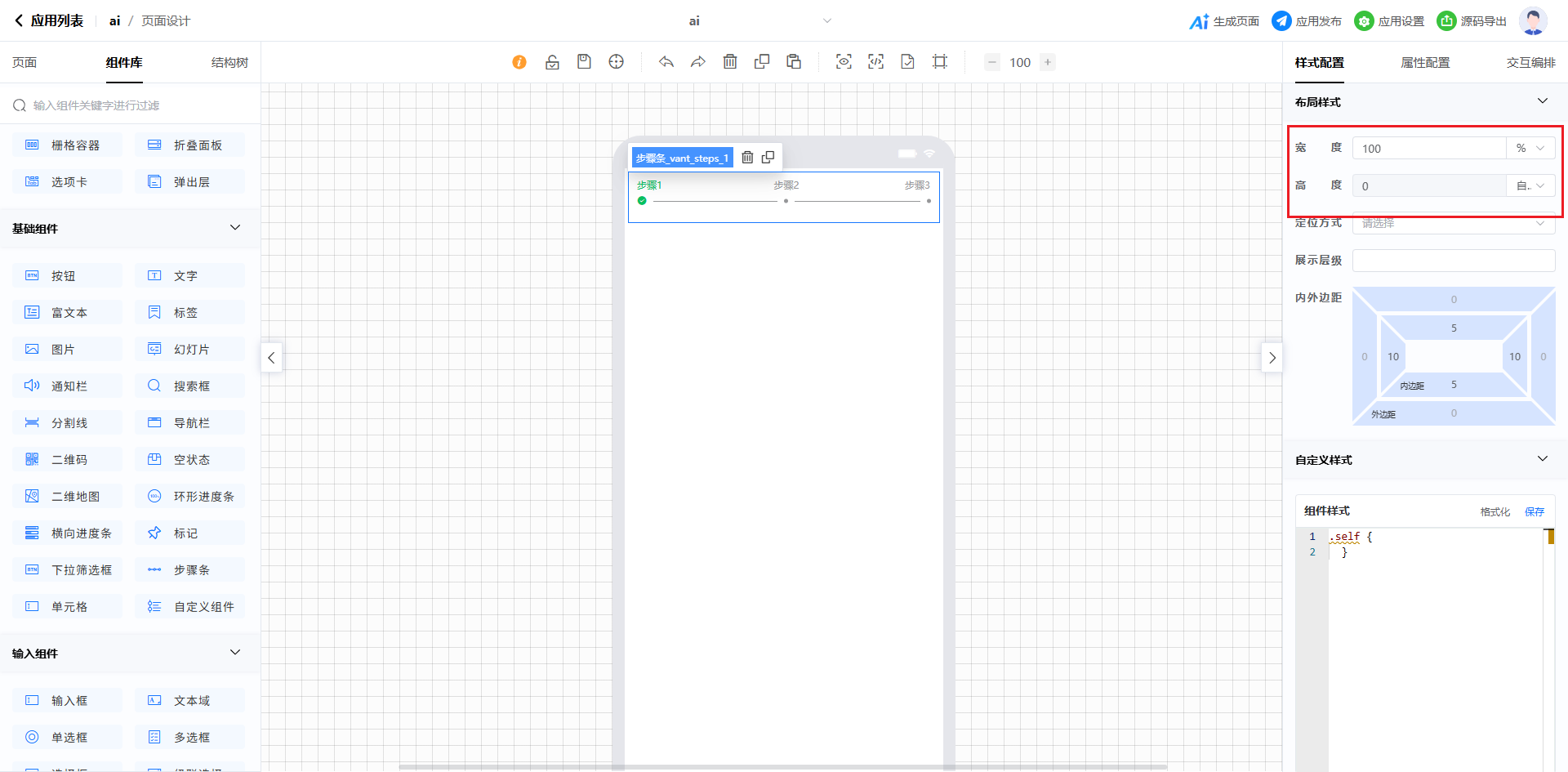Click the trash icon in top toolbar

click(730, 62)
